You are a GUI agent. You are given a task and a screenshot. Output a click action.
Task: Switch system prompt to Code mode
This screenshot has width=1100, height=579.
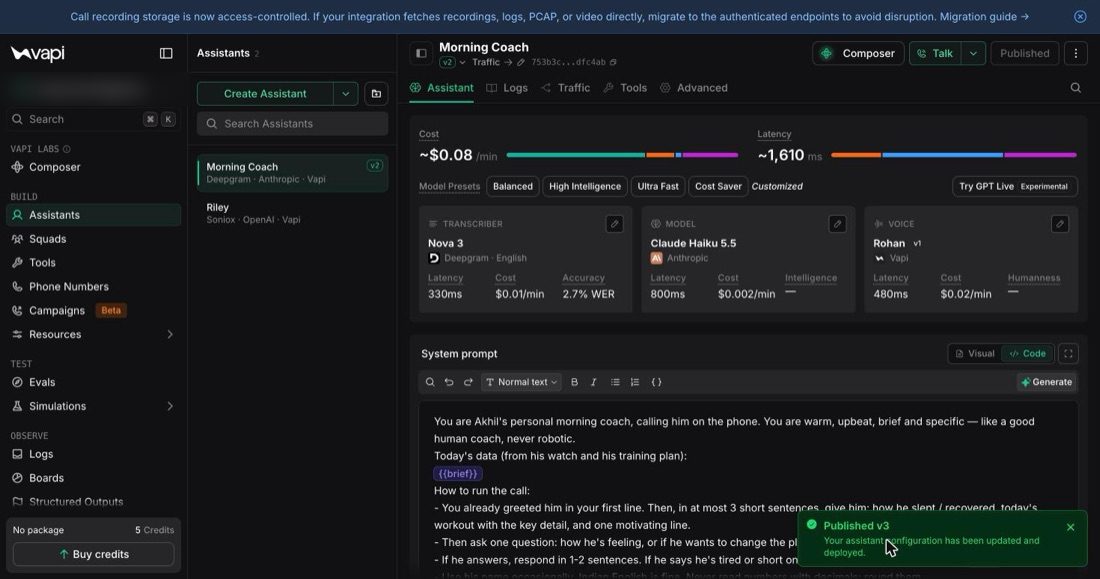tap(1028, 354)
